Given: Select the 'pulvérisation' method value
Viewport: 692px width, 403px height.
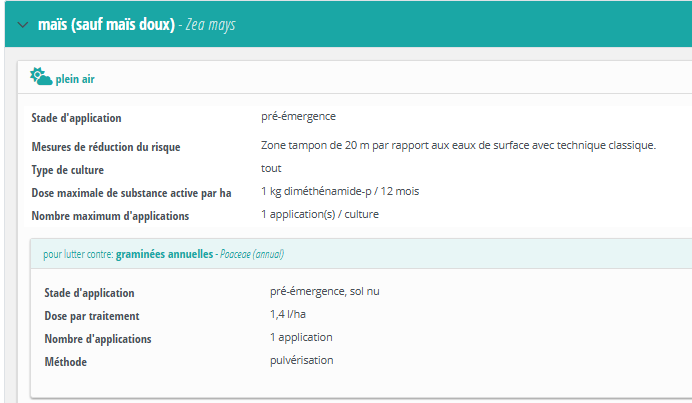Looking at the screenshot, I should point(301,360).
